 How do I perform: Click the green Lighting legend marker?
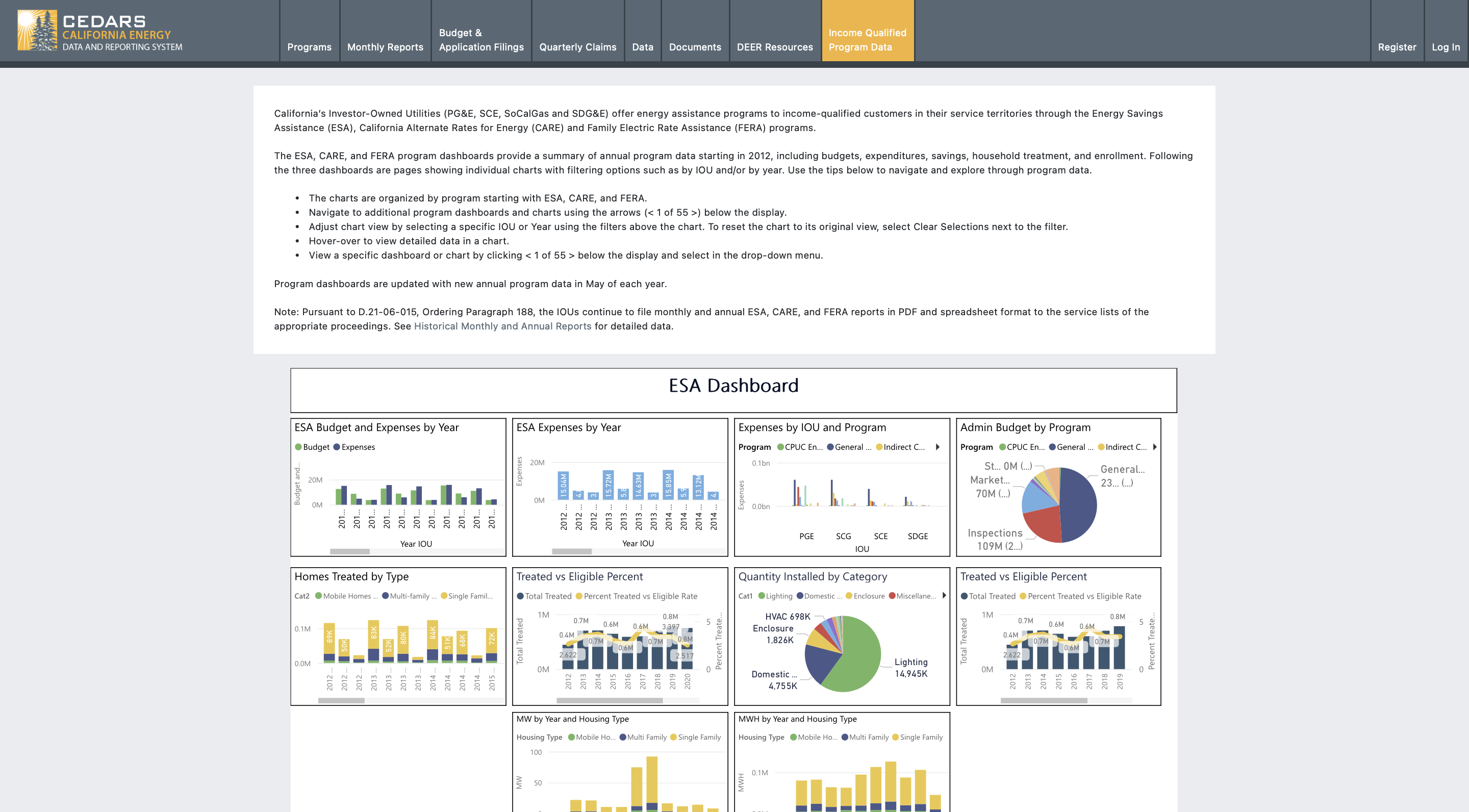(x=762, y=596)
